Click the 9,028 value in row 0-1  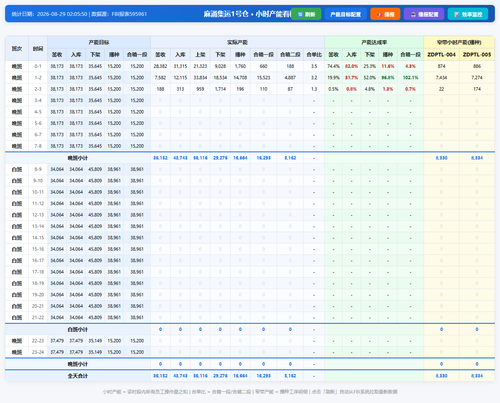coord(220,66)
